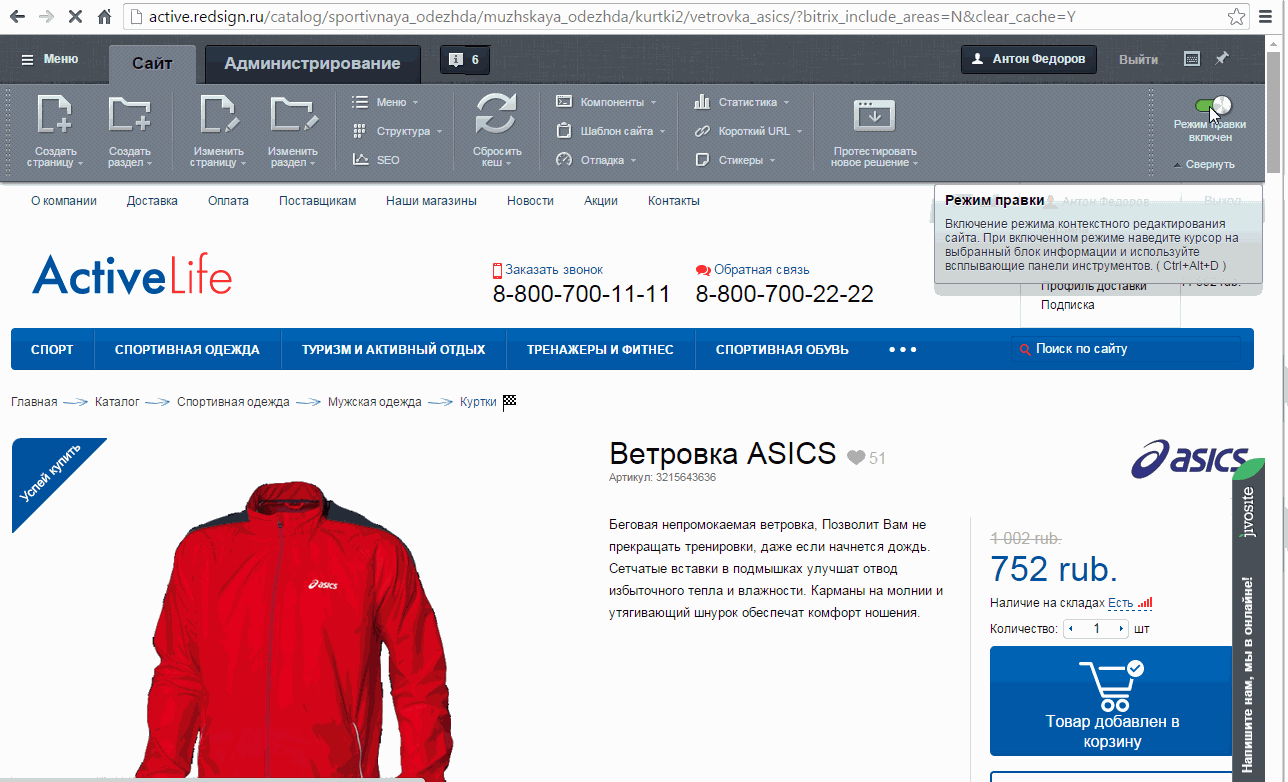Open Тренажеры и фитнес menu
The height and width of the screenshot is (782, 1288).
(600, 350)
